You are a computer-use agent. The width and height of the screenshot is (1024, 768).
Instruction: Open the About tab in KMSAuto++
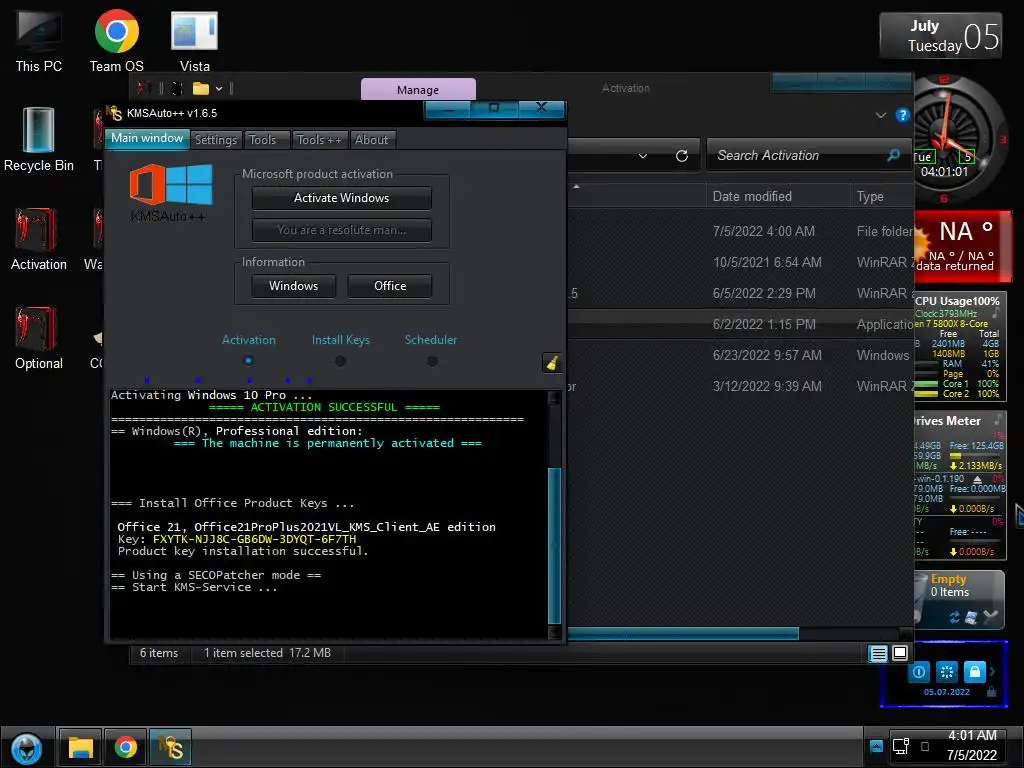372,140
